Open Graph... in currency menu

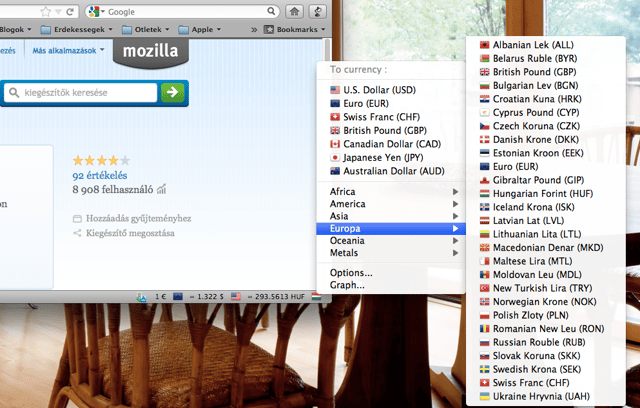(x=391, y=285)
